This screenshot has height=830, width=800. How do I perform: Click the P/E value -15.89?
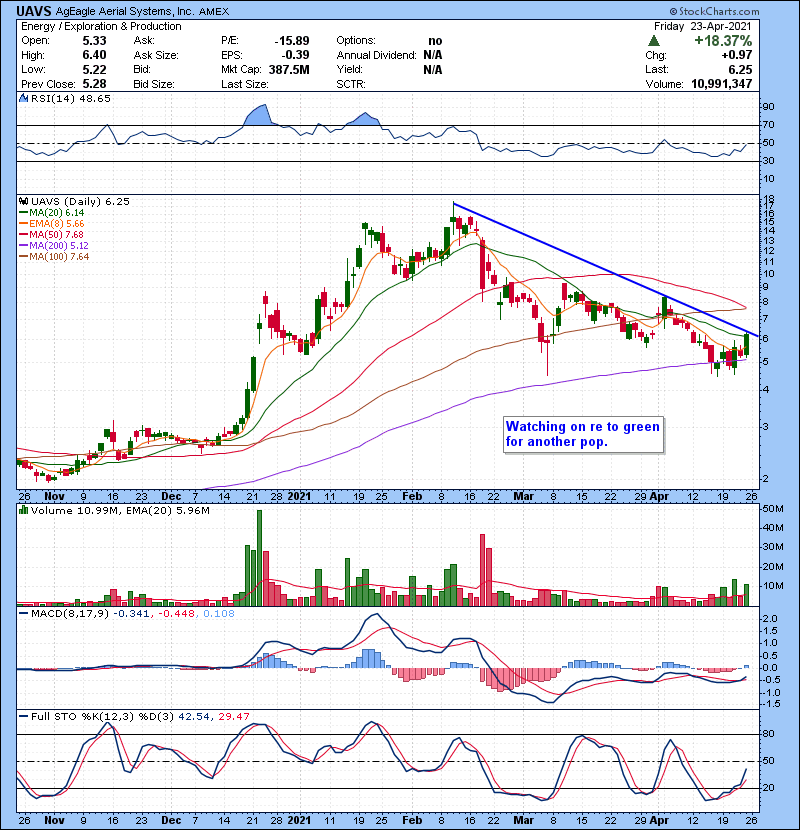click(x=292, y=41)
